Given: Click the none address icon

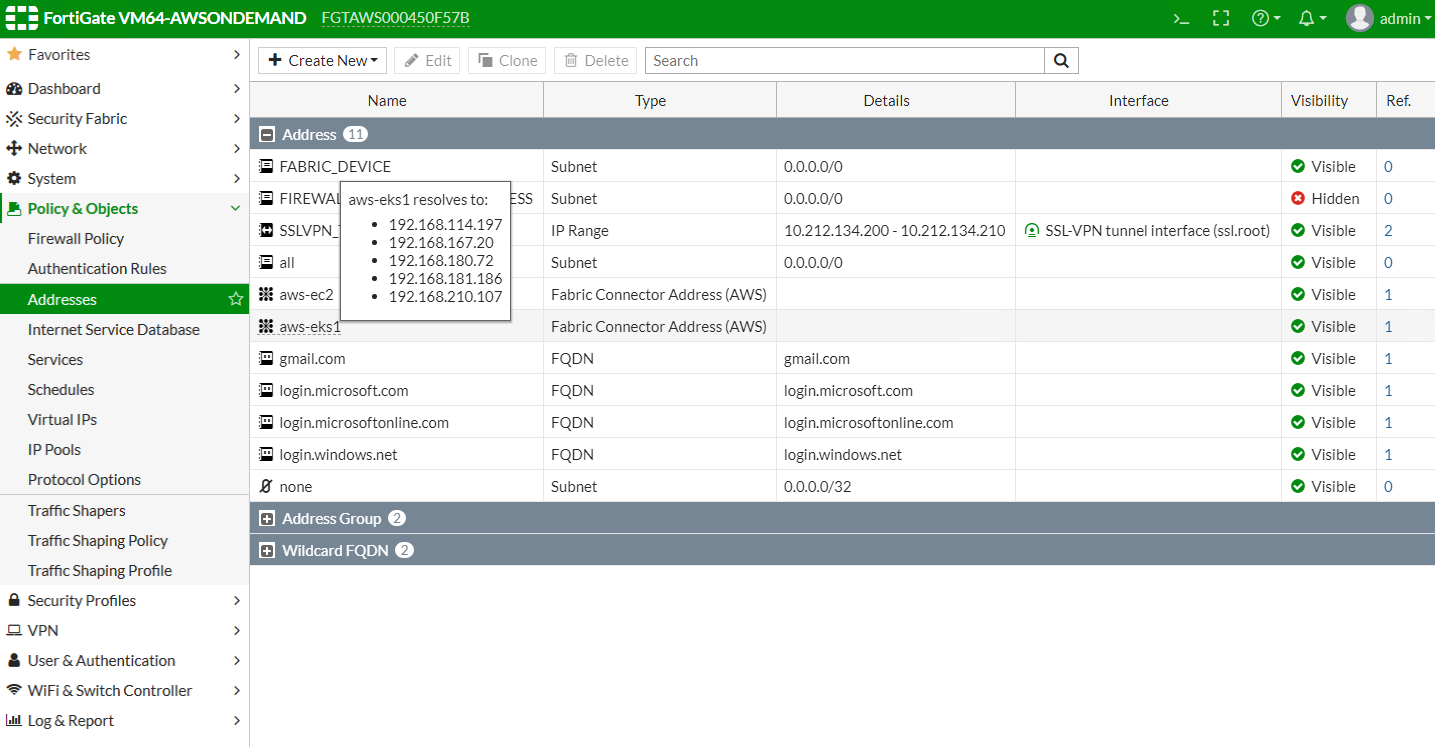Looking at the screenshot, I should point(266,487).
